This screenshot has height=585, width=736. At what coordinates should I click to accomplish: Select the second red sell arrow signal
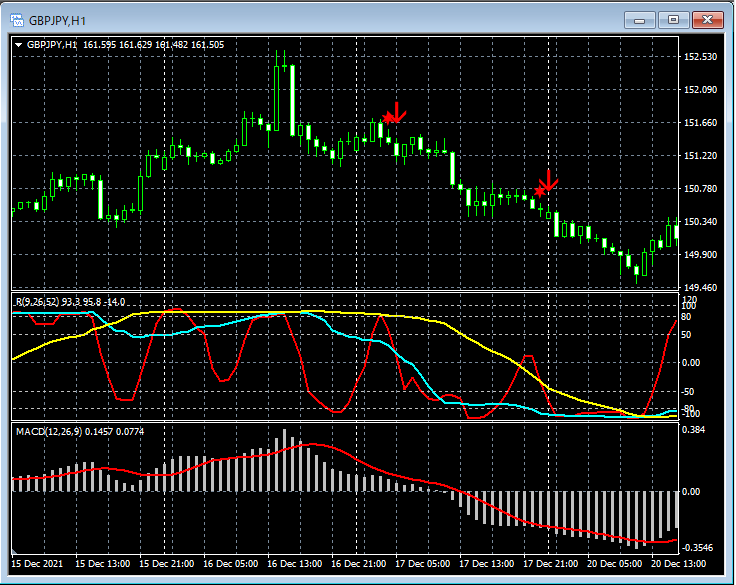(x=549, y=181)
